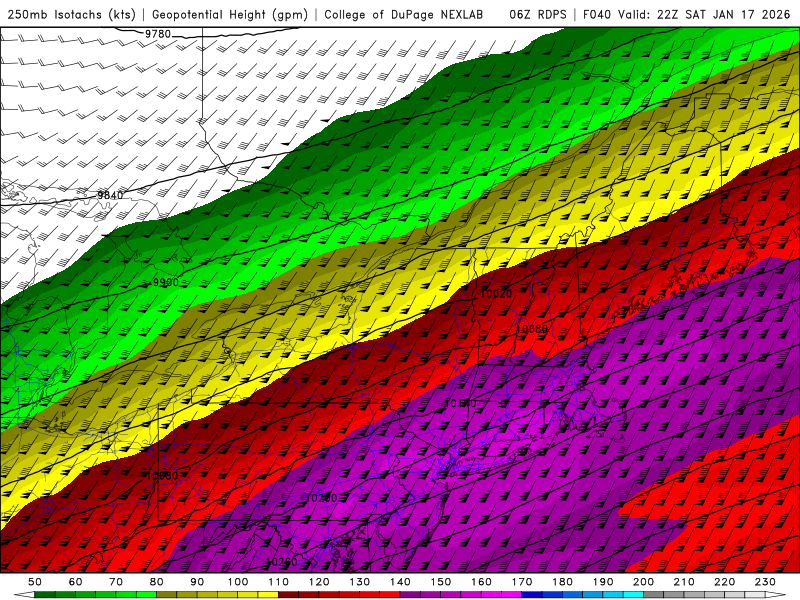The height and width of the screenshot is (600, 800).
Task: Click the 120 kts legend value
Action: click(319, 582)
